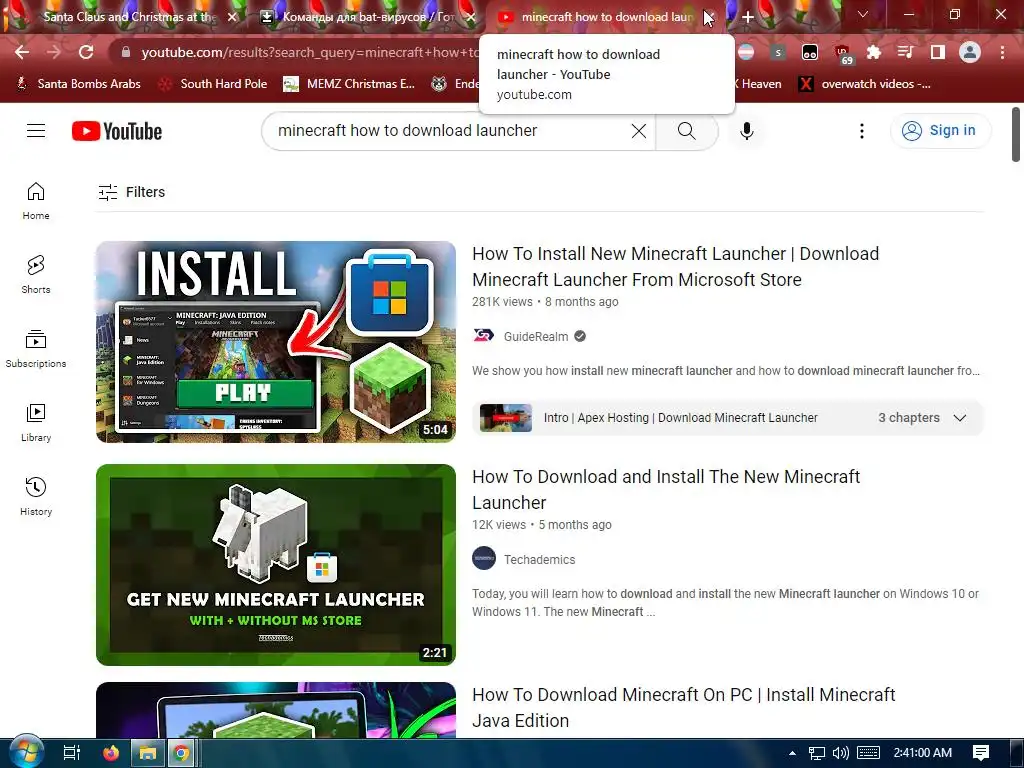1024x768 pixels.
Task: Click the browser back arrow
Action: click(x=22, y=52)
